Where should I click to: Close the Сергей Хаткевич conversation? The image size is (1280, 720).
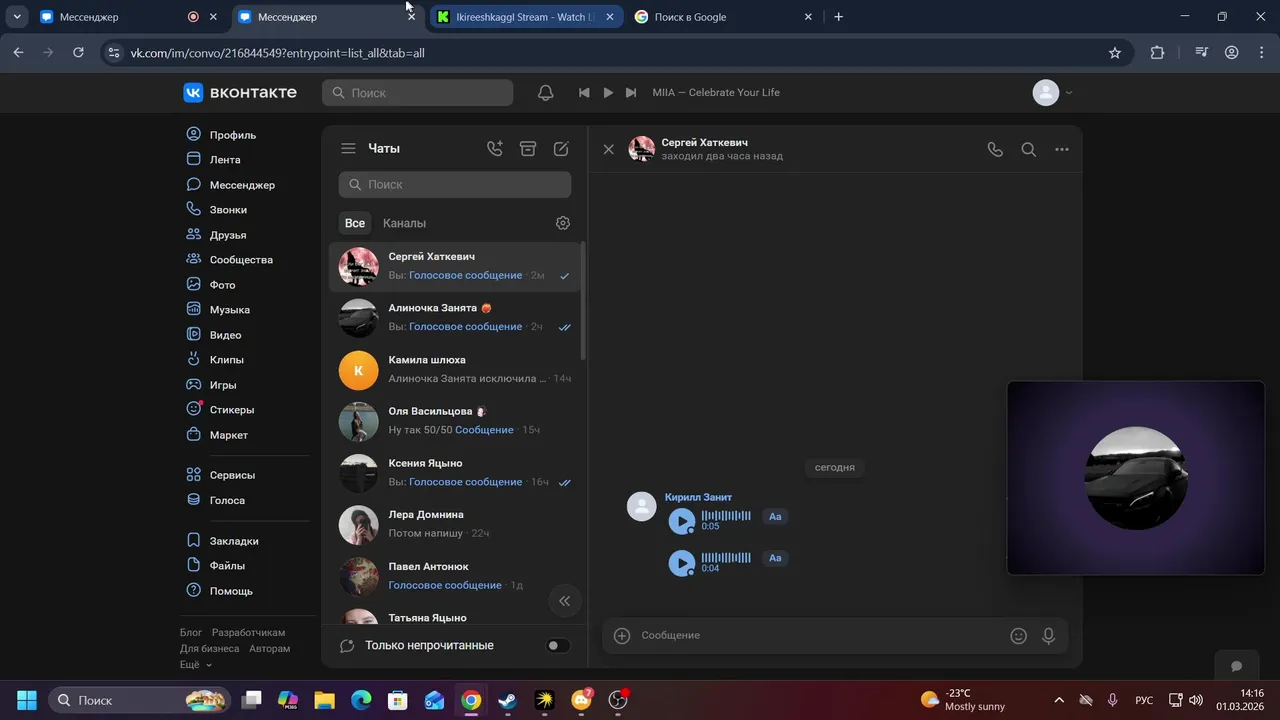pos(608,149)
